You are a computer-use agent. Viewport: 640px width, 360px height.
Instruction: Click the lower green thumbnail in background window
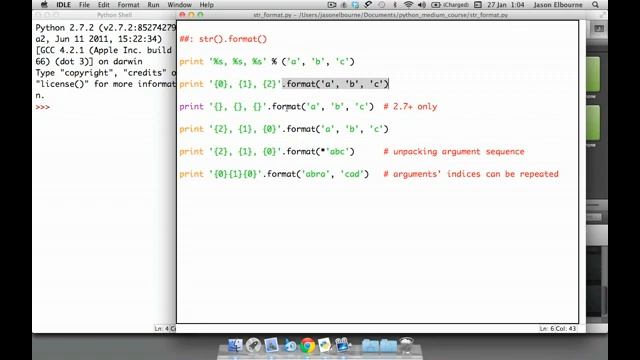593,122
